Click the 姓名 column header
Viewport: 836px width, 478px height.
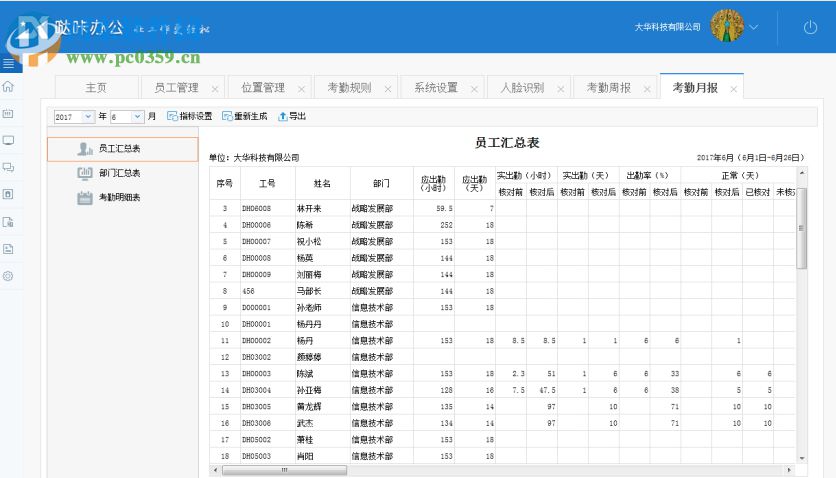coord(322,183)
